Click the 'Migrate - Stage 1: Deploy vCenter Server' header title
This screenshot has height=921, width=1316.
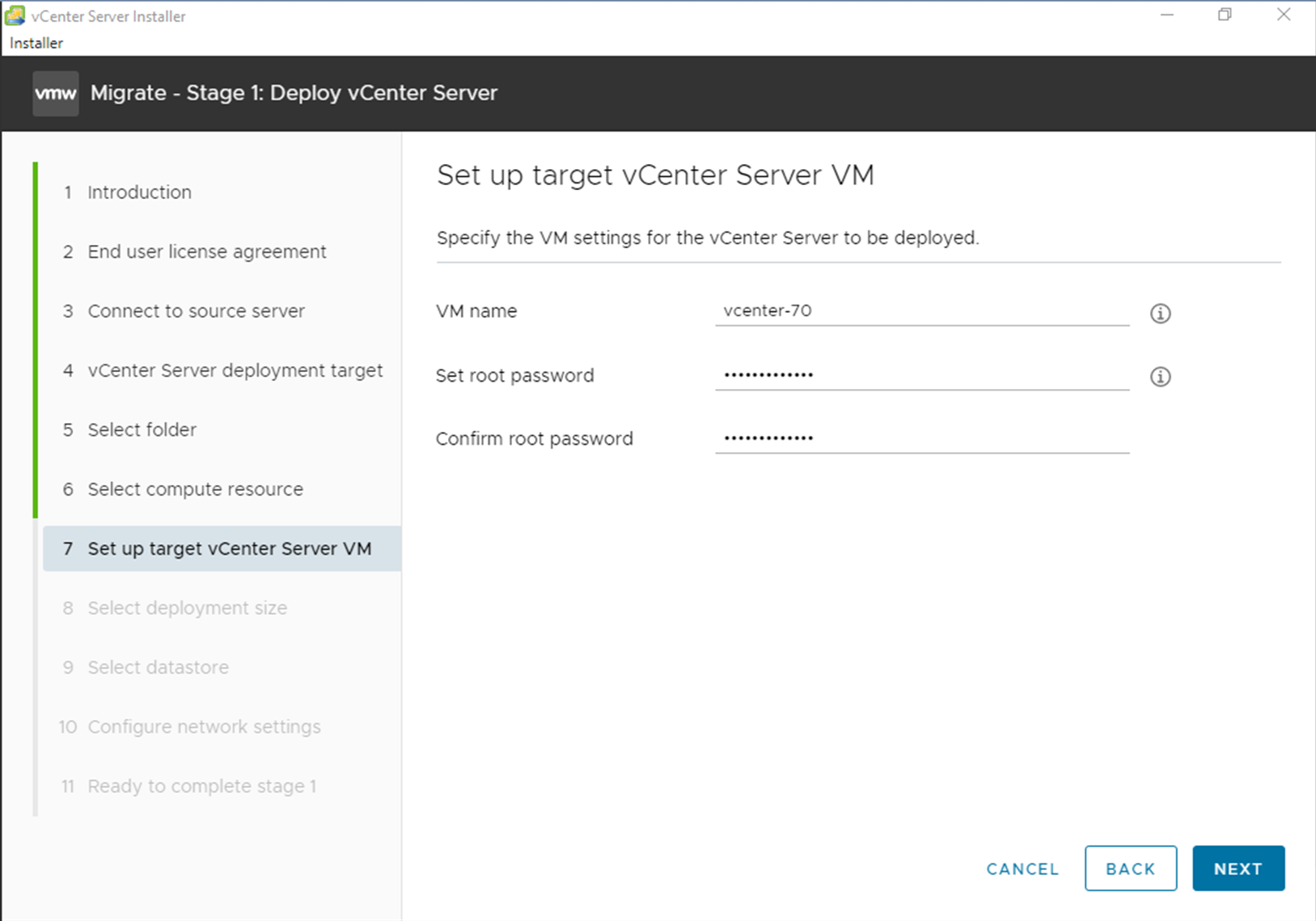[294, 93]
